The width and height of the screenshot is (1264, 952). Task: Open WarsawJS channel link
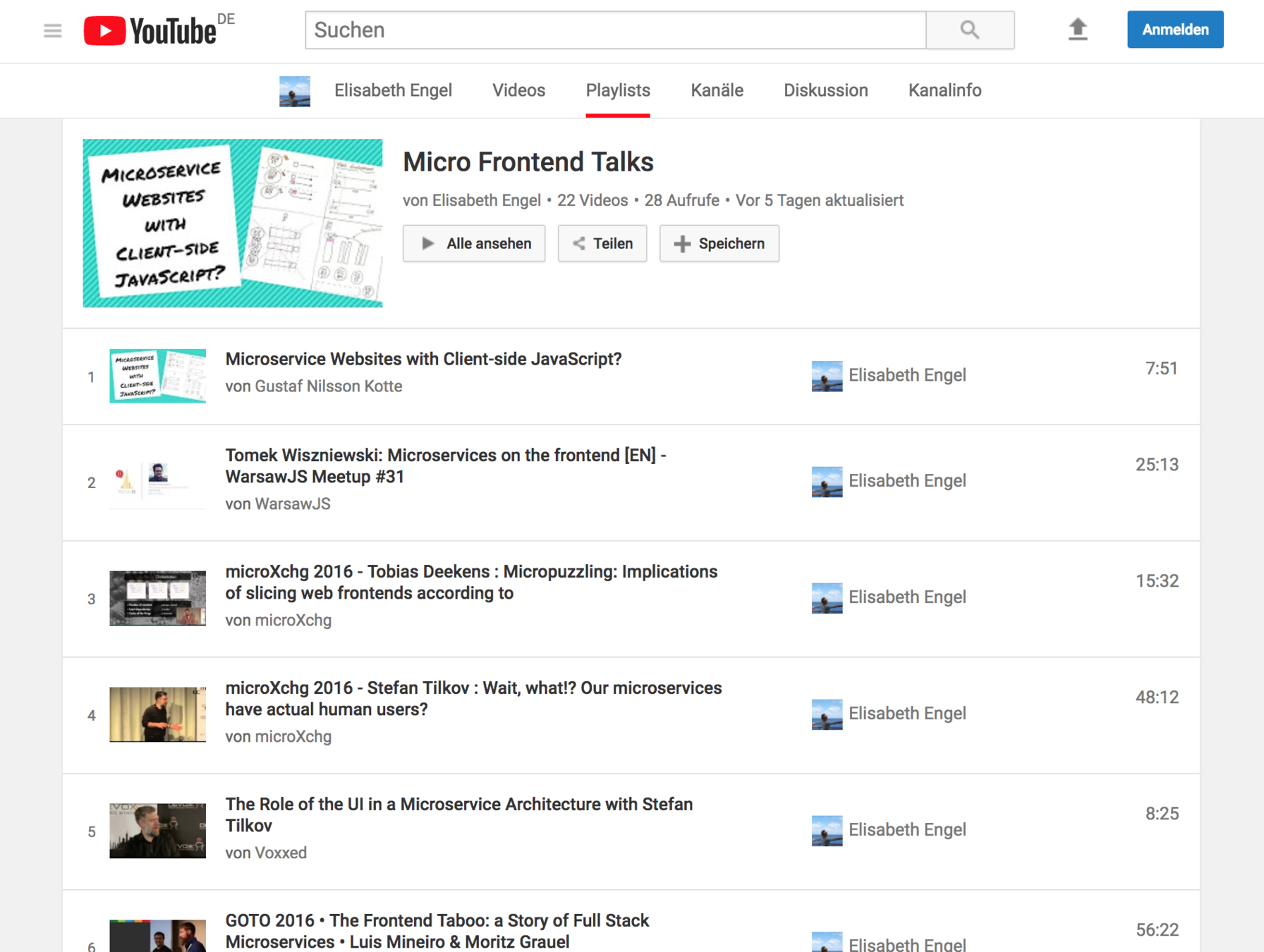(x=292, y=504)
